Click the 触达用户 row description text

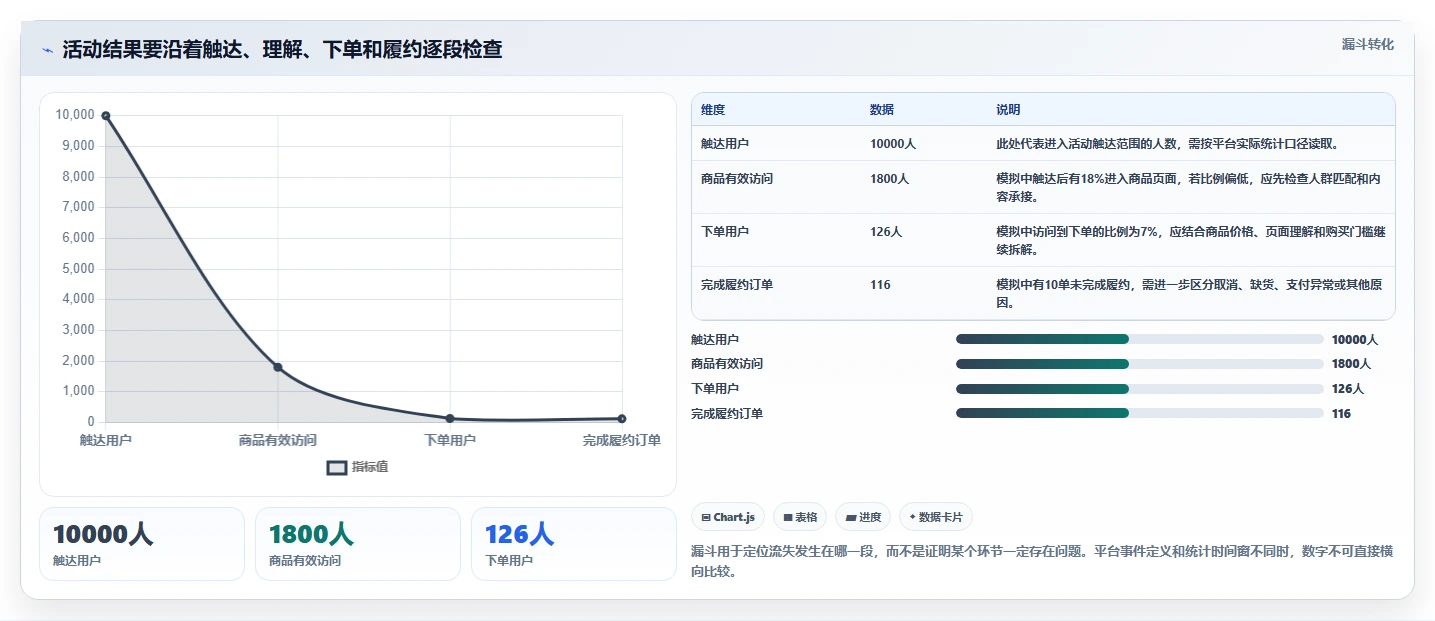point(1167,144)
